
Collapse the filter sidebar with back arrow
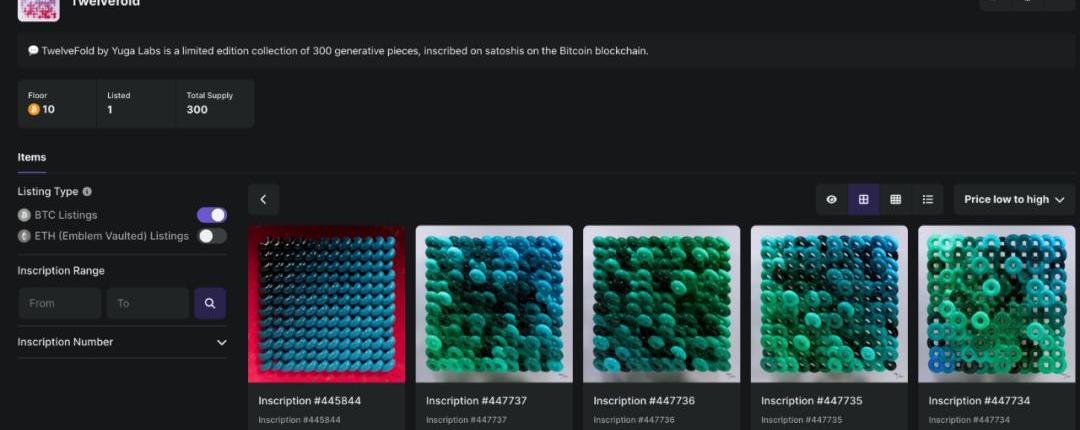(x=263, y=200)
